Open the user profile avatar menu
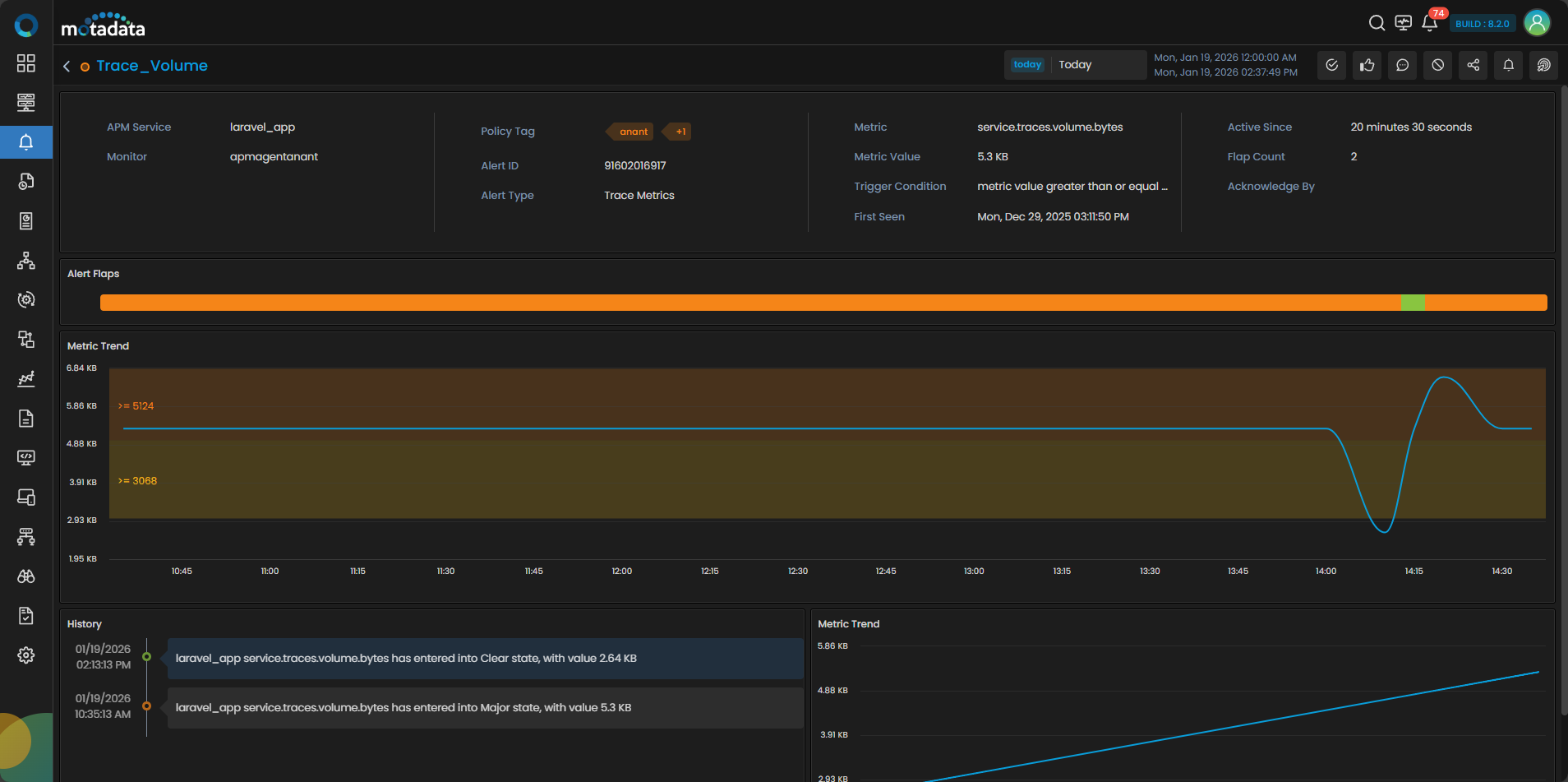1568x782 pixels. 1537,23
